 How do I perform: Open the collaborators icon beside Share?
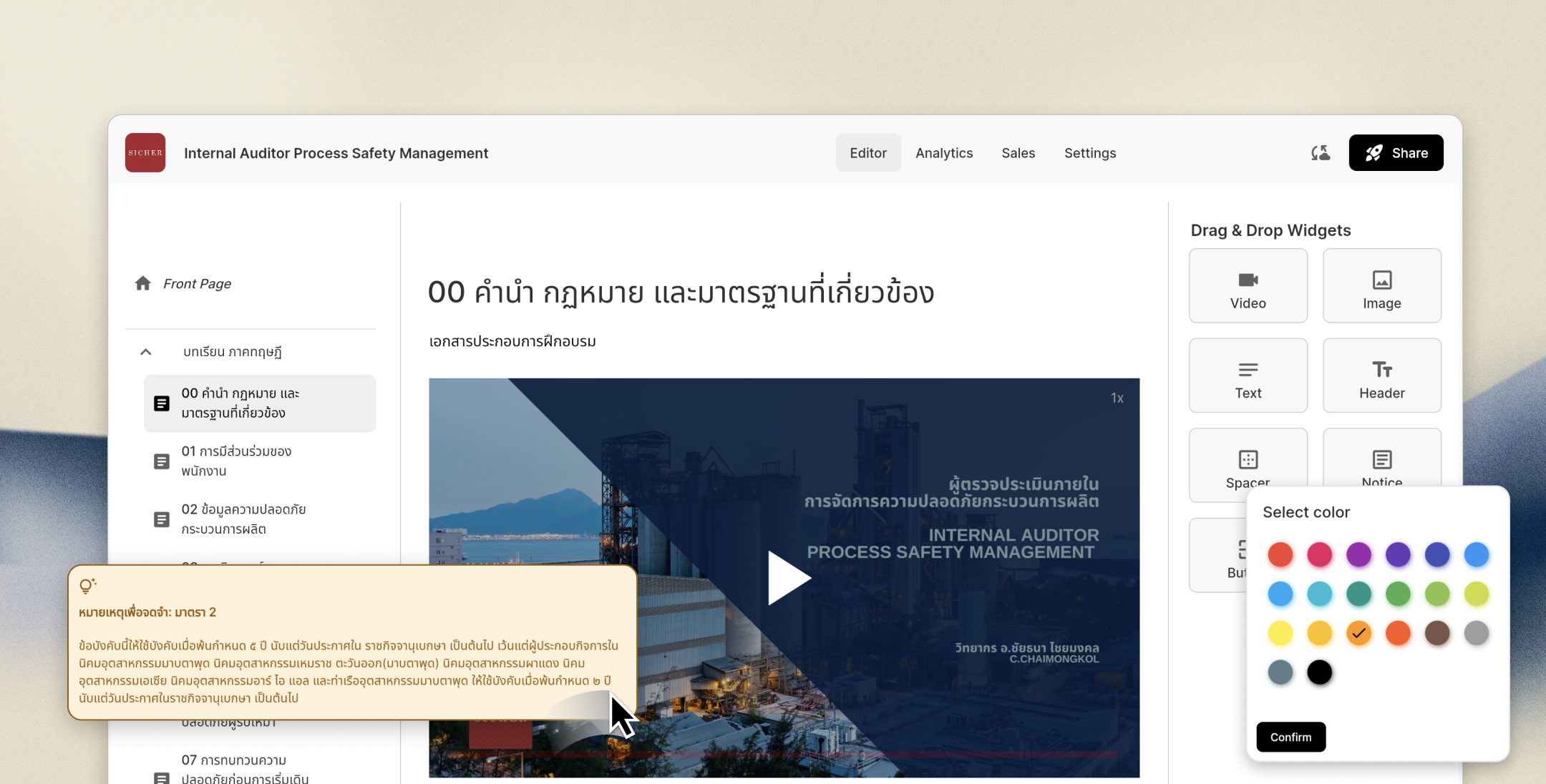coord(1320,153)
